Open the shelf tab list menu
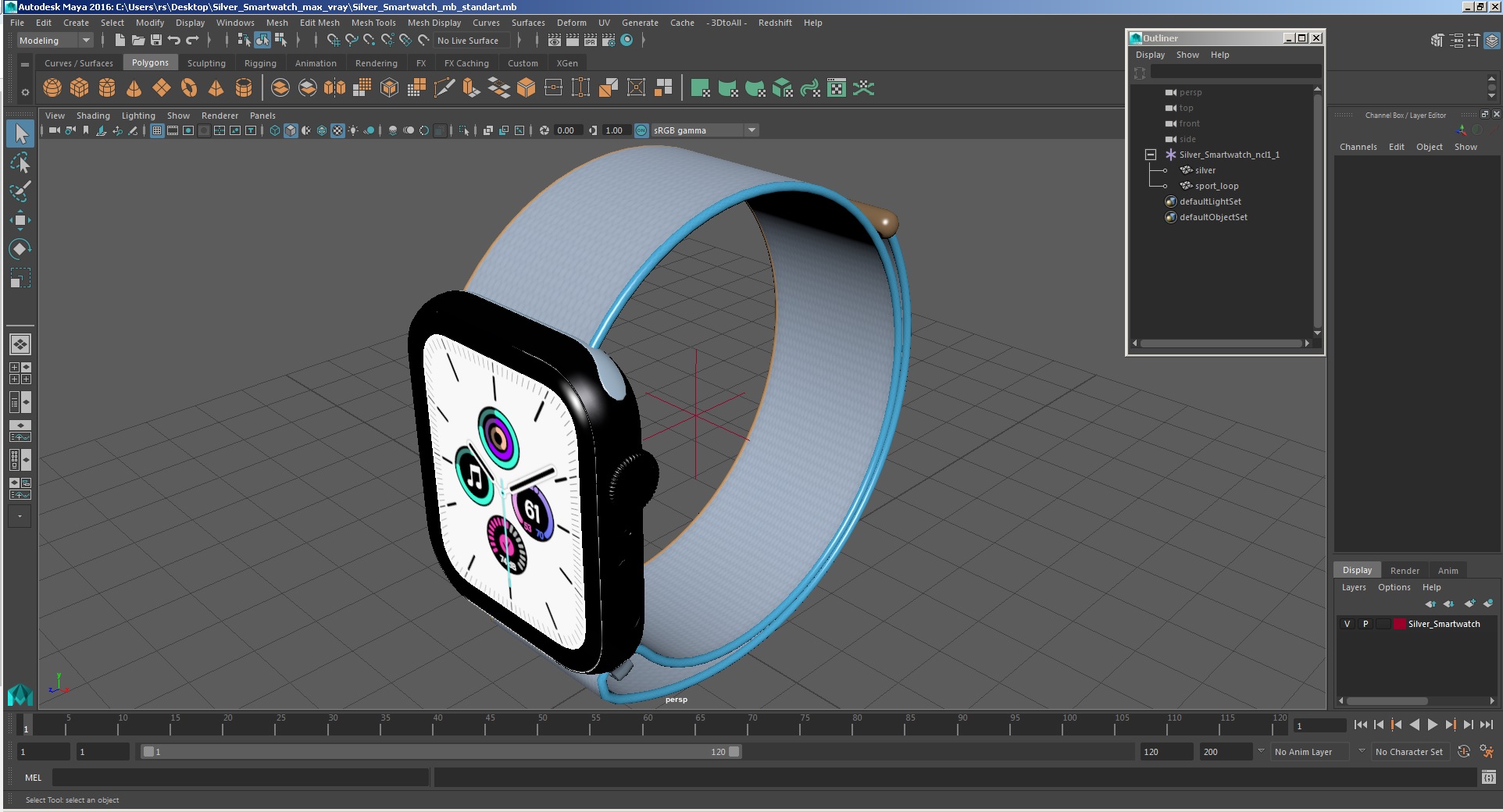The width and height of the screenshot is (1503, 812). 25,64
